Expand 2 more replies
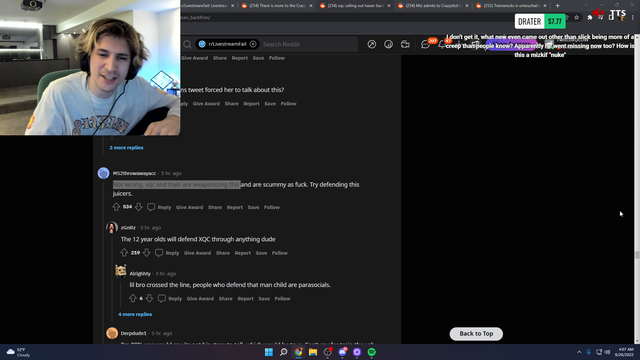The image size is (640, 360). (x=127, y=148)
